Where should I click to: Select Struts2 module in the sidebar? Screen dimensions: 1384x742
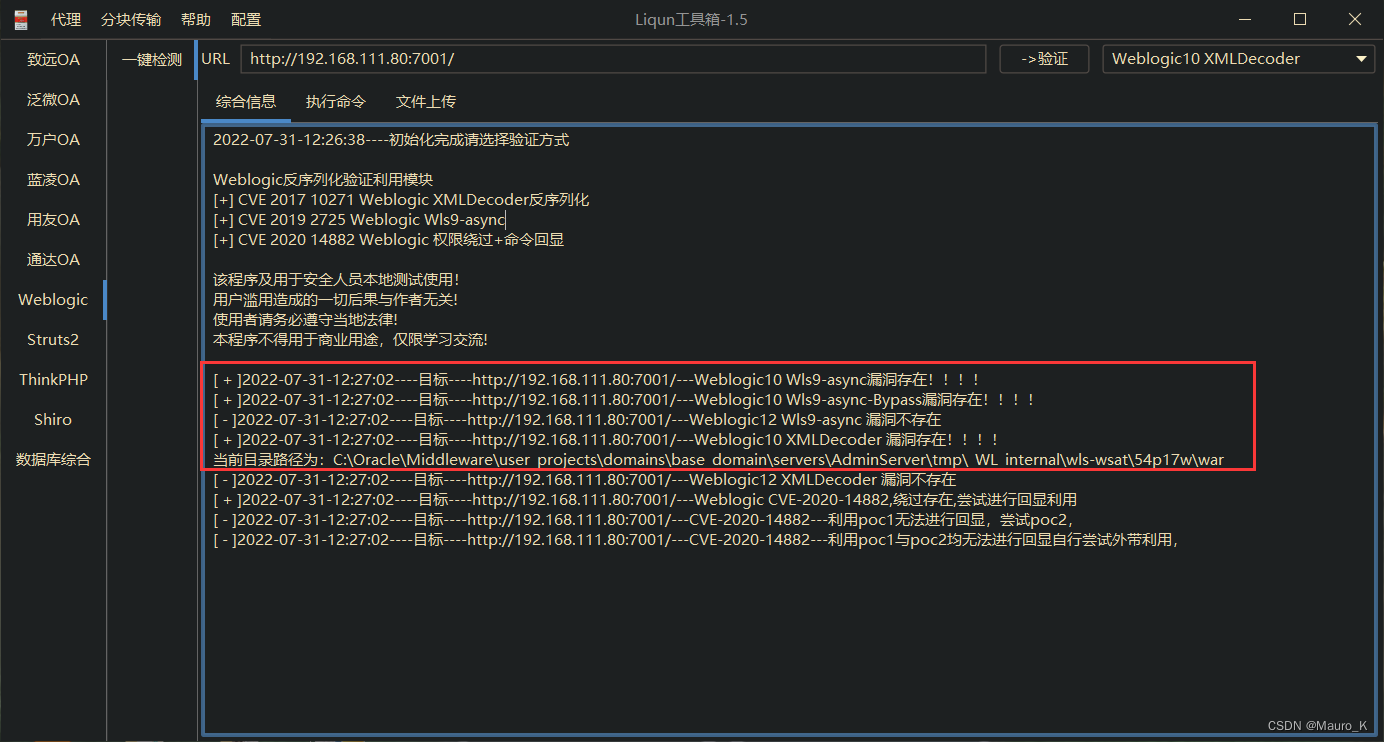[x=53, y=340]
